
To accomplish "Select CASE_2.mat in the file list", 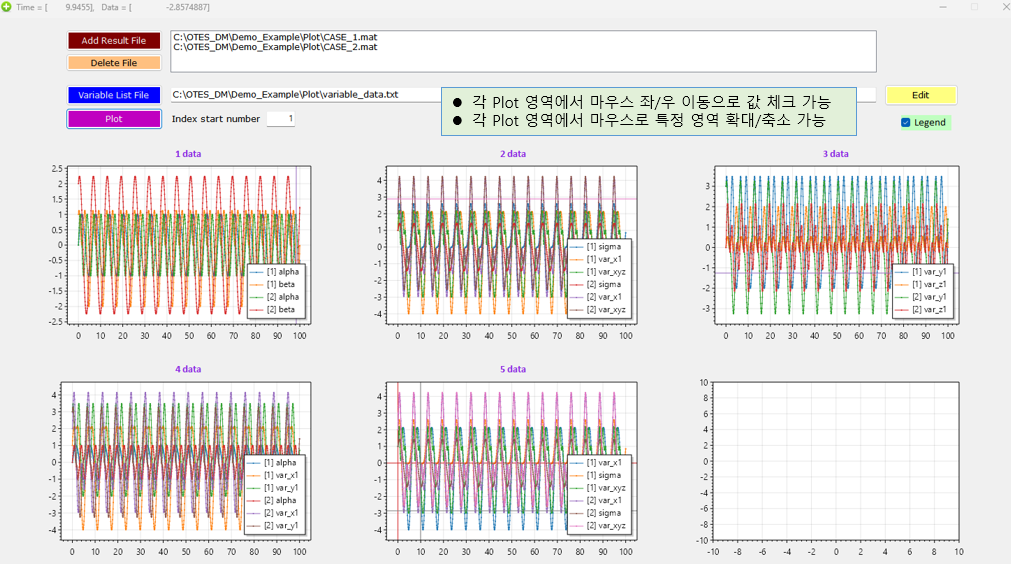I will click(275, 47).
